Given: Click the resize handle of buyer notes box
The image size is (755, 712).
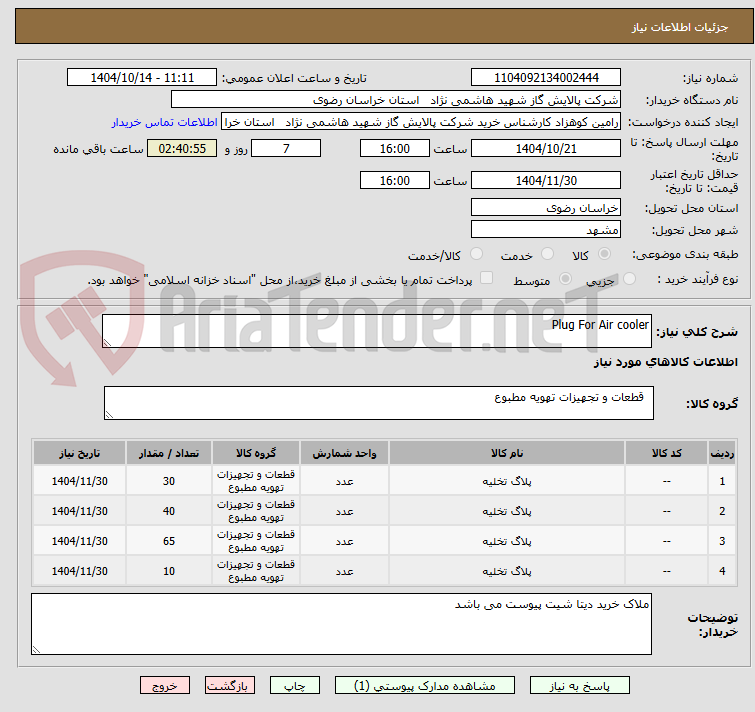Looking at the screenshot, I should coord(36,649).
